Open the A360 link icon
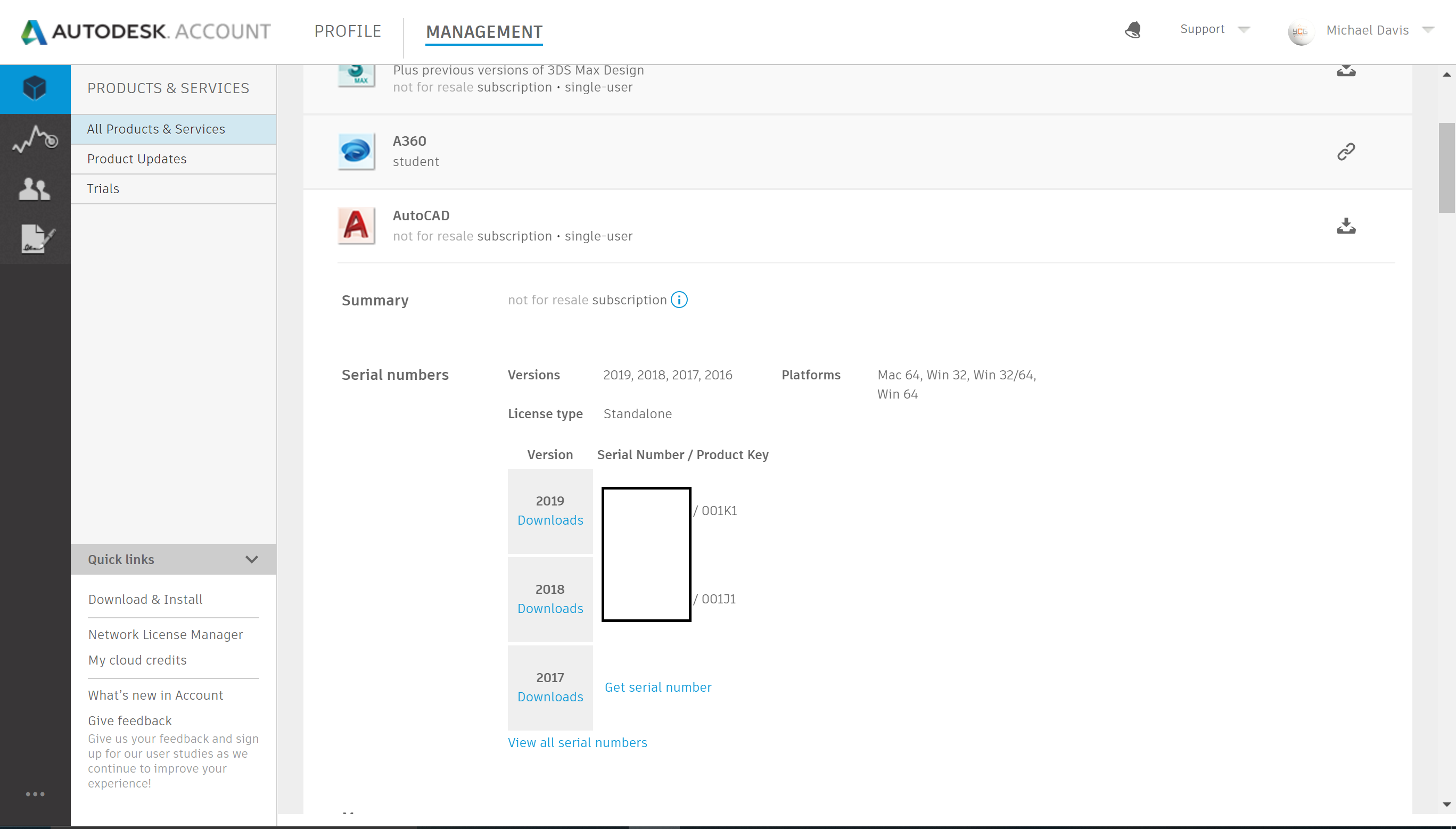Screen dimensions: 1456x829 click(x=1346, y=152)
